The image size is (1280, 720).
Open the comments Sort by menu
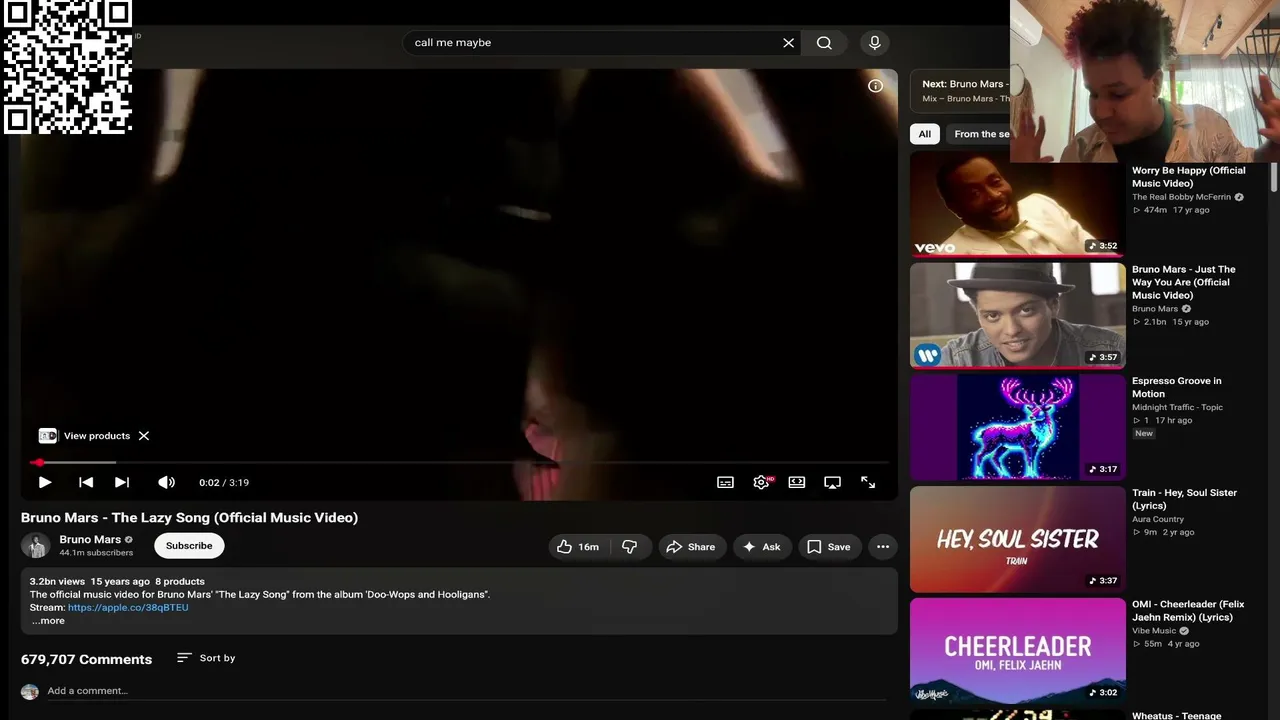pyautogui.click(x=206, y=658)
